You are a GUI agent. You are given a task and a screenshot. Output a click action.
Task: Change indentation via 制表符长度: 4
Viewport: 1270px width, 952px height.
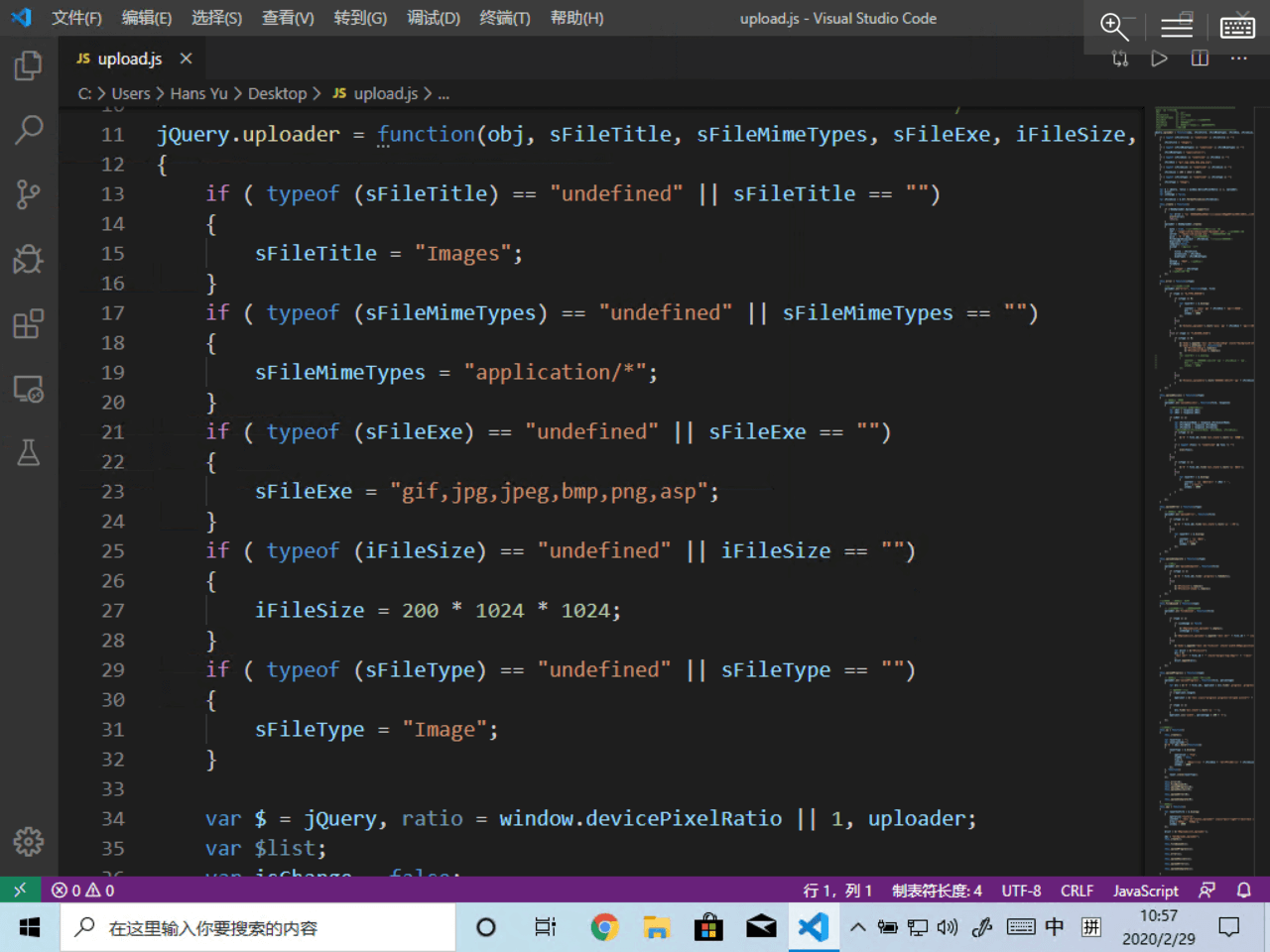pyautogui.click(x=937, y=890)
